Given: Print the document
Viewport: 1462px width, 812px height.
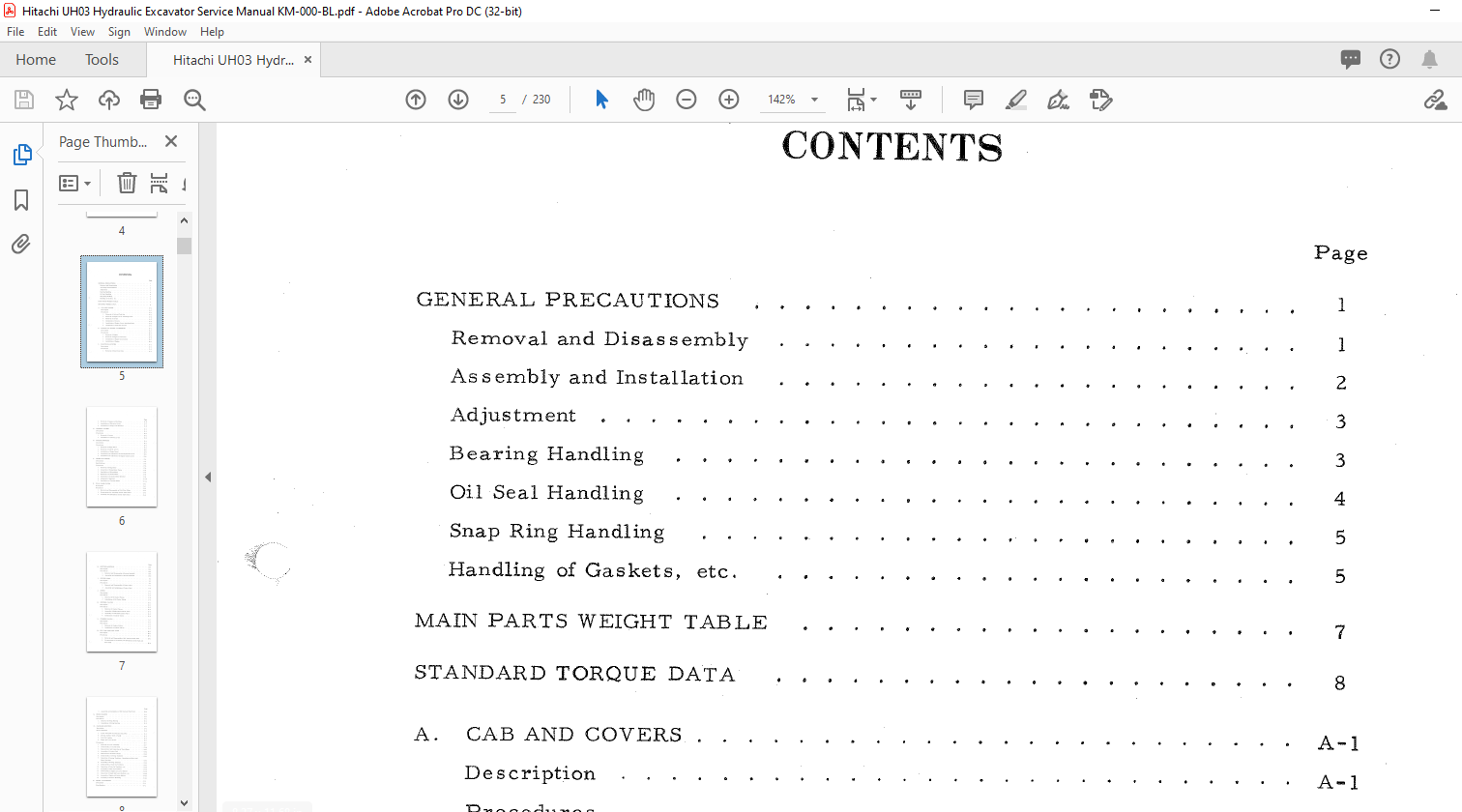Looking at the screenshot, I should pyautogui.click(x=151, y=100).
